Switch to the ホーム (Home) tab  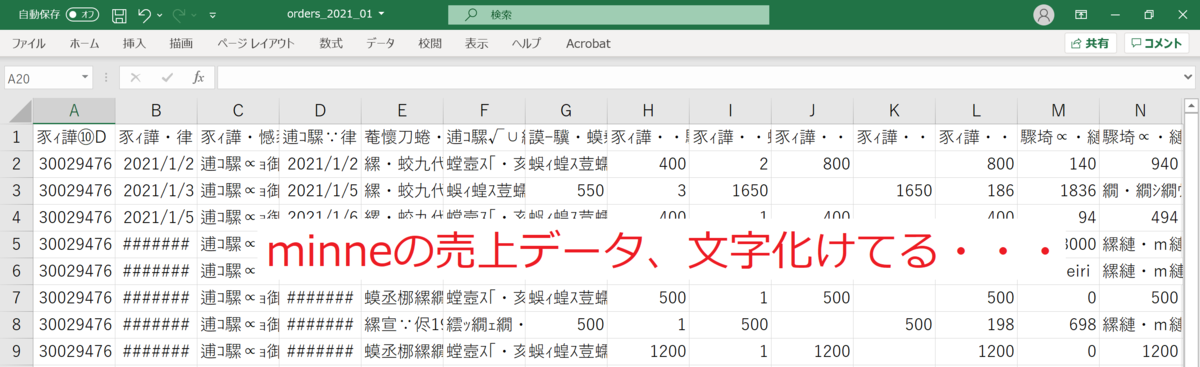[85, 44]
